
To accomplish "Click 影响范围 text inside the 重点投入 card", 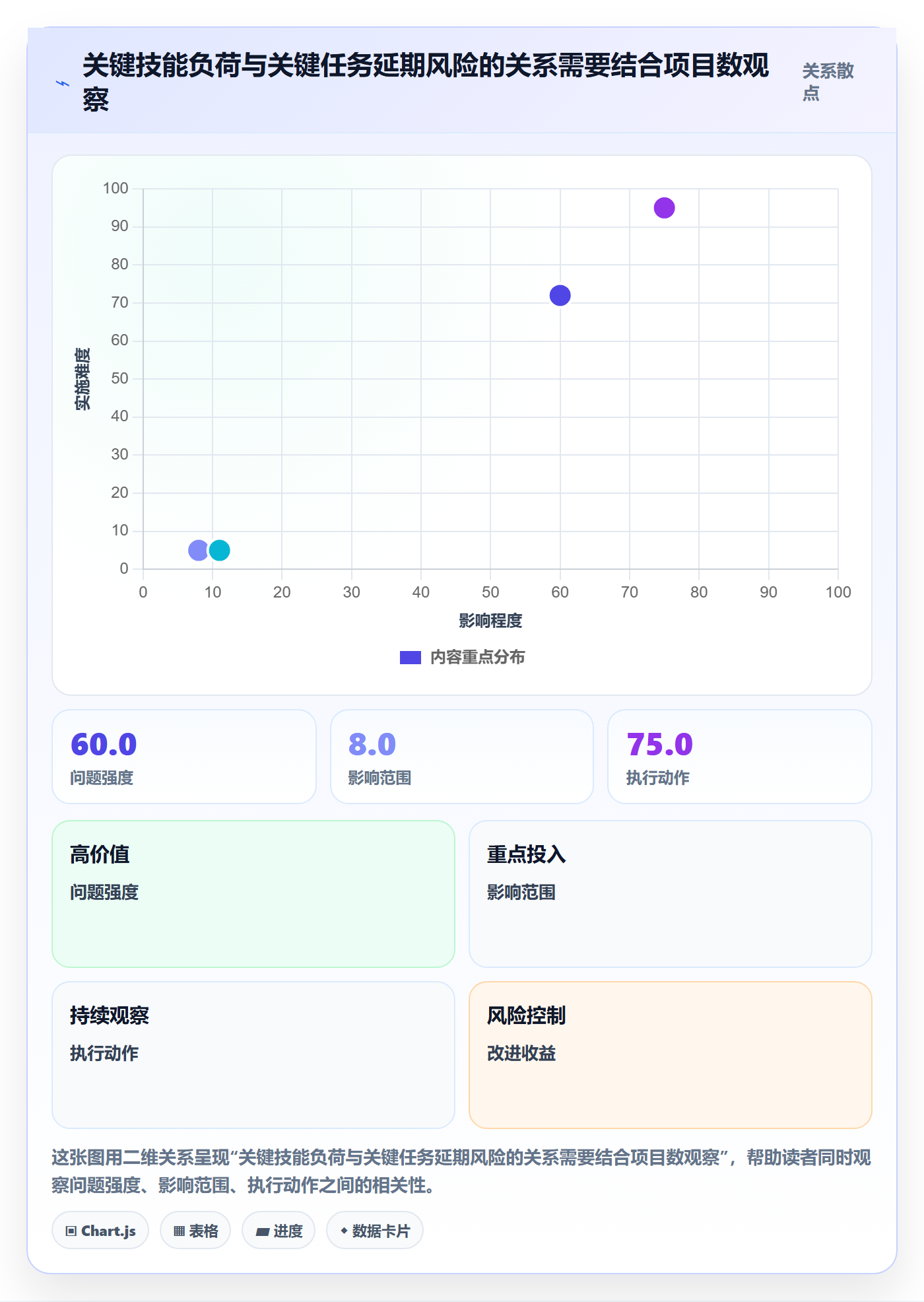I will click(x=521, y=892).
